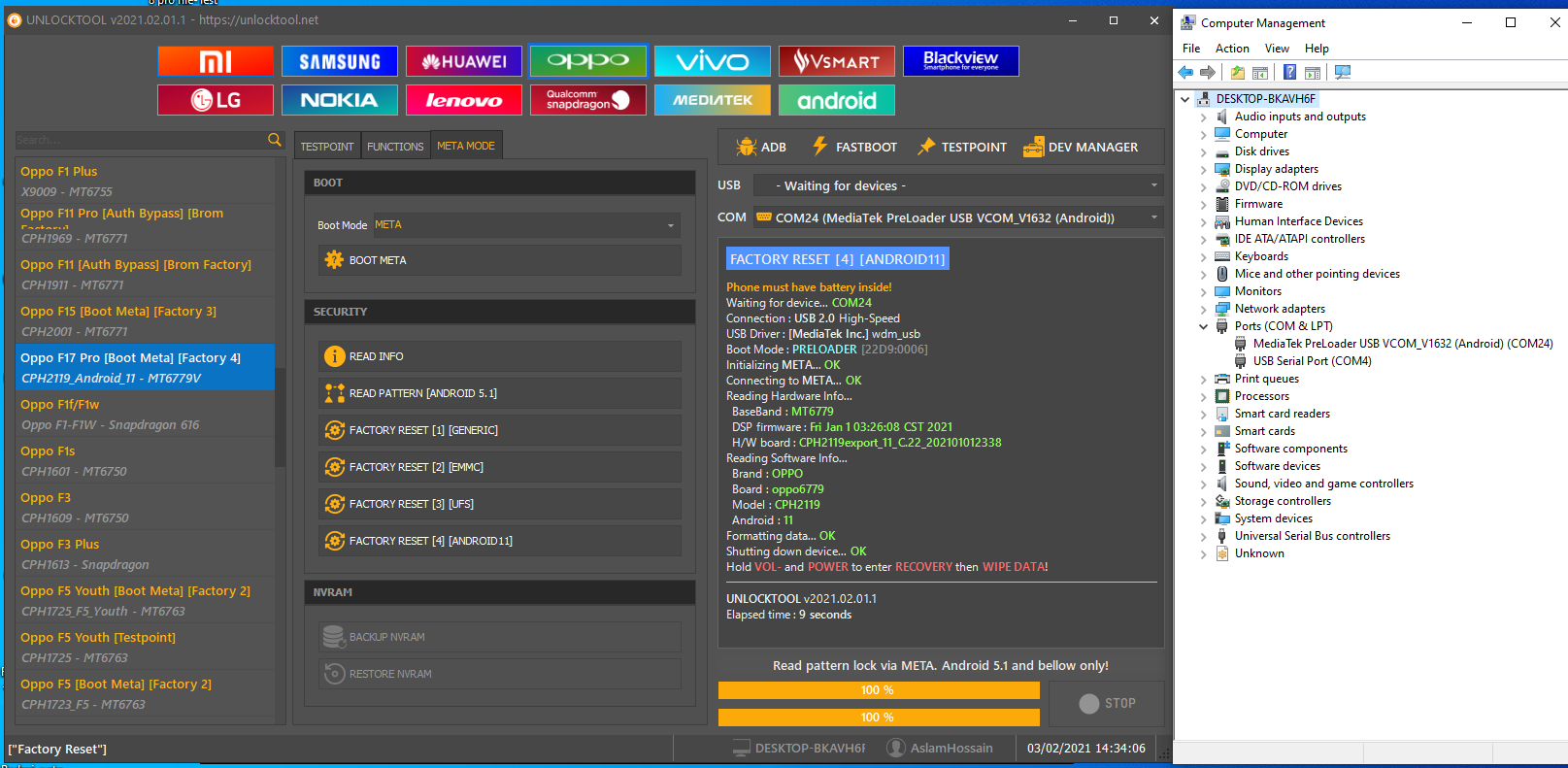The image size is (1568, 768).
Task: Switch to the FUNCTIONS tab
Action: click(x=395, y=147)
